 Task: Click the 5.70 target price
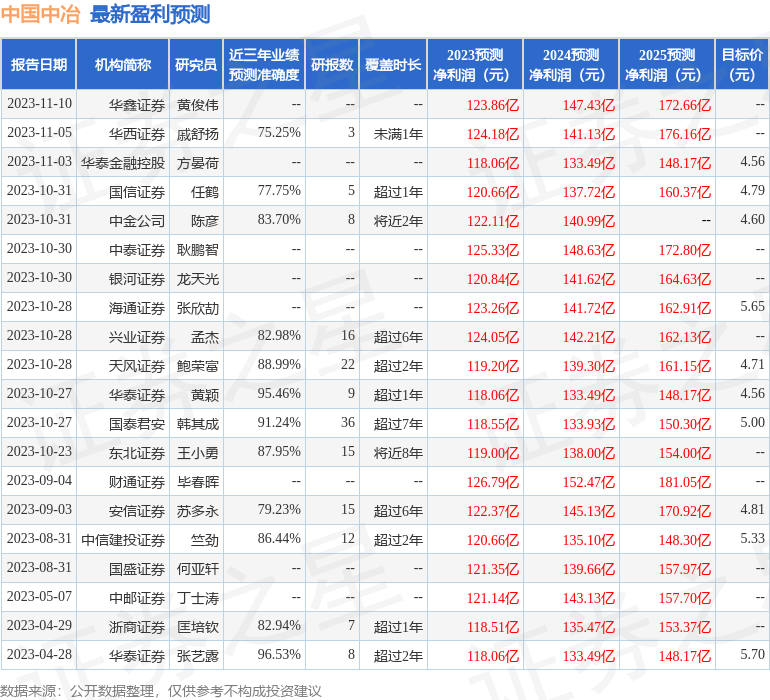point(752,654)
